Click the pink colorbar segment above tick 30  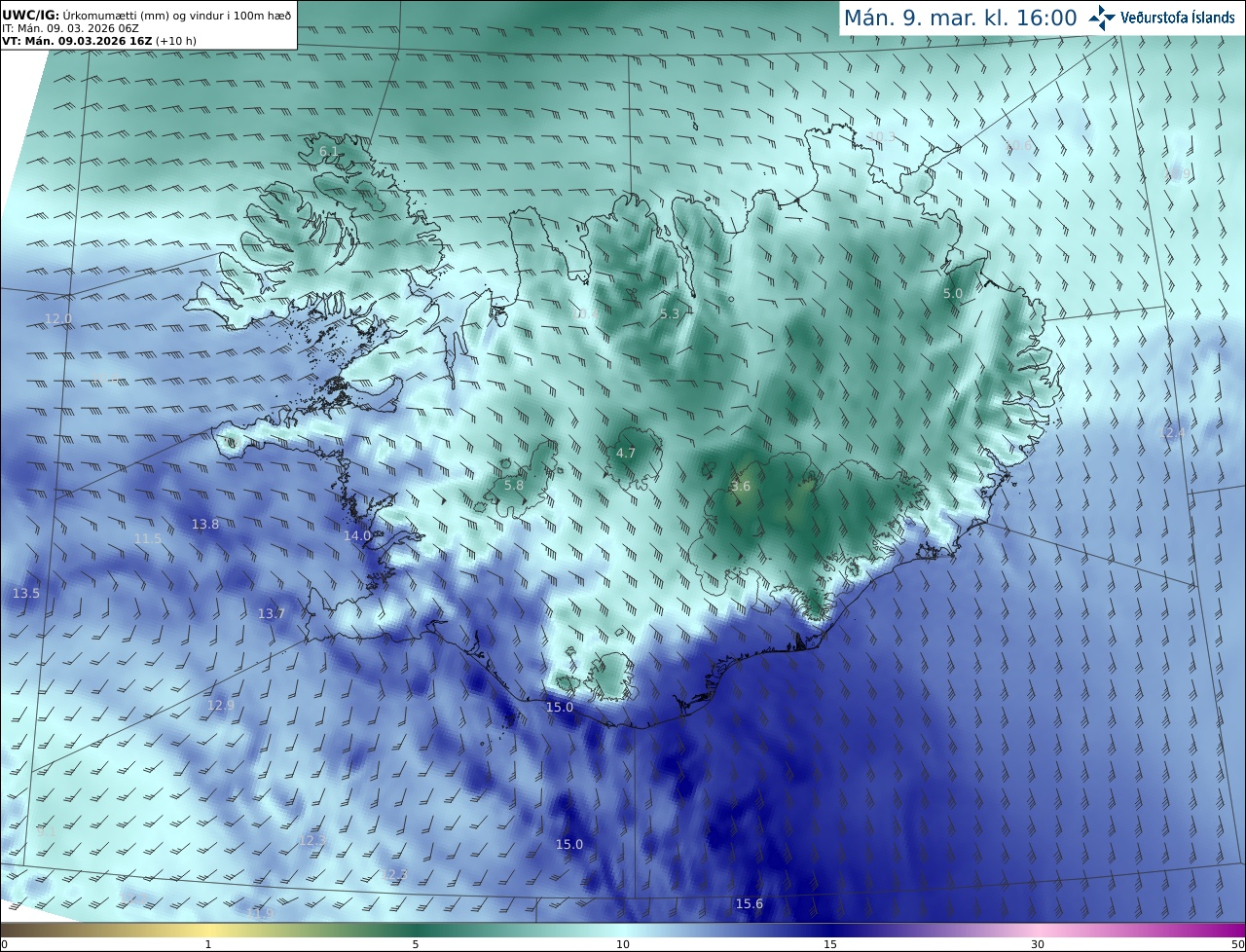(x=1038, y=930)
